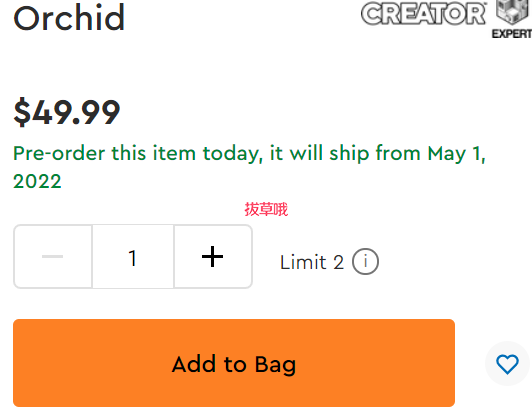Click the grey circle around the wishlist heart
Screen dimensions: 532x418
(x=507, y=363)
